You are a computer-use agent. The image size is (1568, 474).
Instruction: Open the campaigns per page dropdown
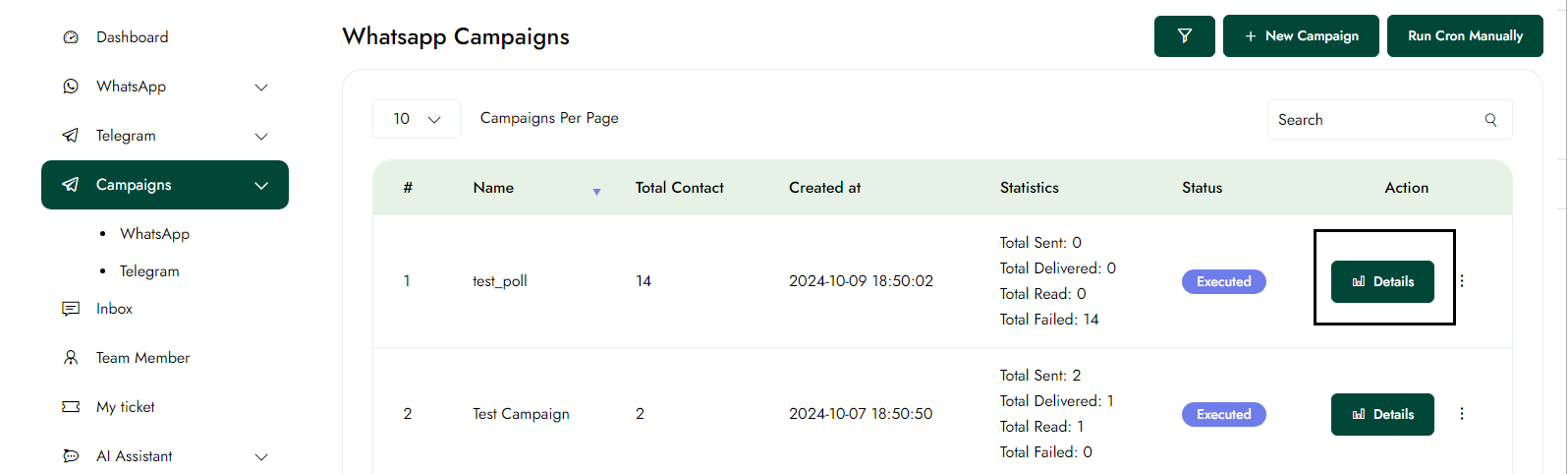pos(417,119)
